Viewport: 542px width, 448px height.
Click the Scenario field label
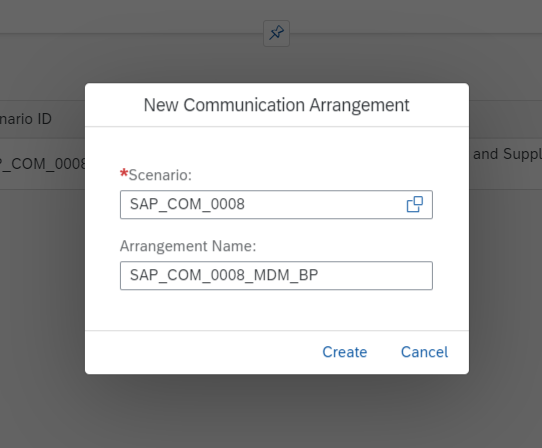click(x=160, y=175)
